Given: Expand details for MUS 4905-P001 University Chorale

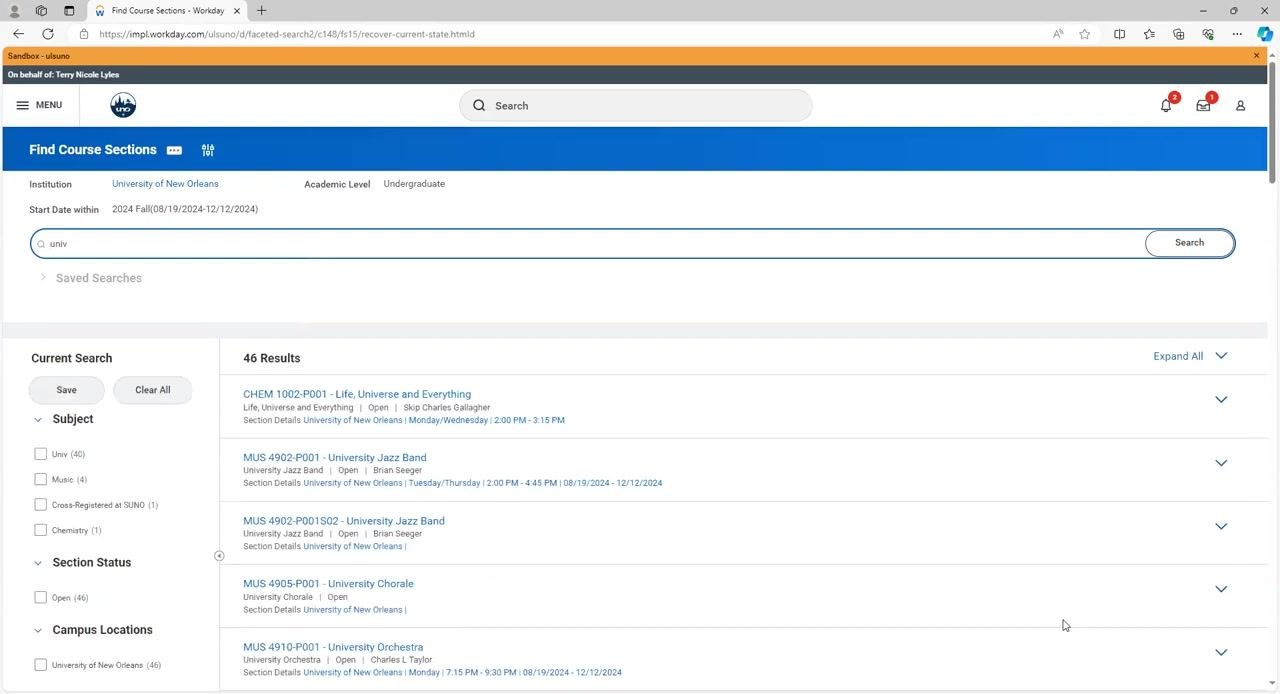Looking at the screenshot, I should click(1221, 589).
